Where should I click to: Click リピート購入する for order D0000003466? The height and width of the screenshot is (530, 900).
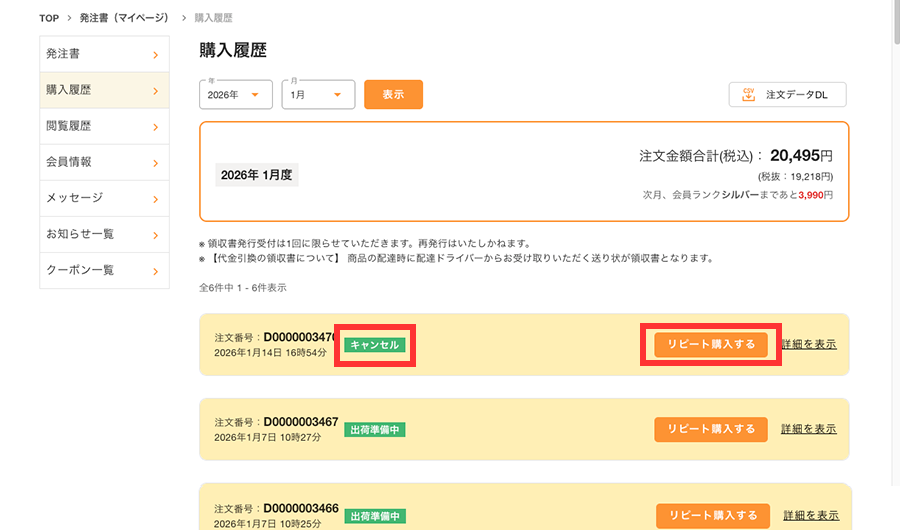point(713,515)
